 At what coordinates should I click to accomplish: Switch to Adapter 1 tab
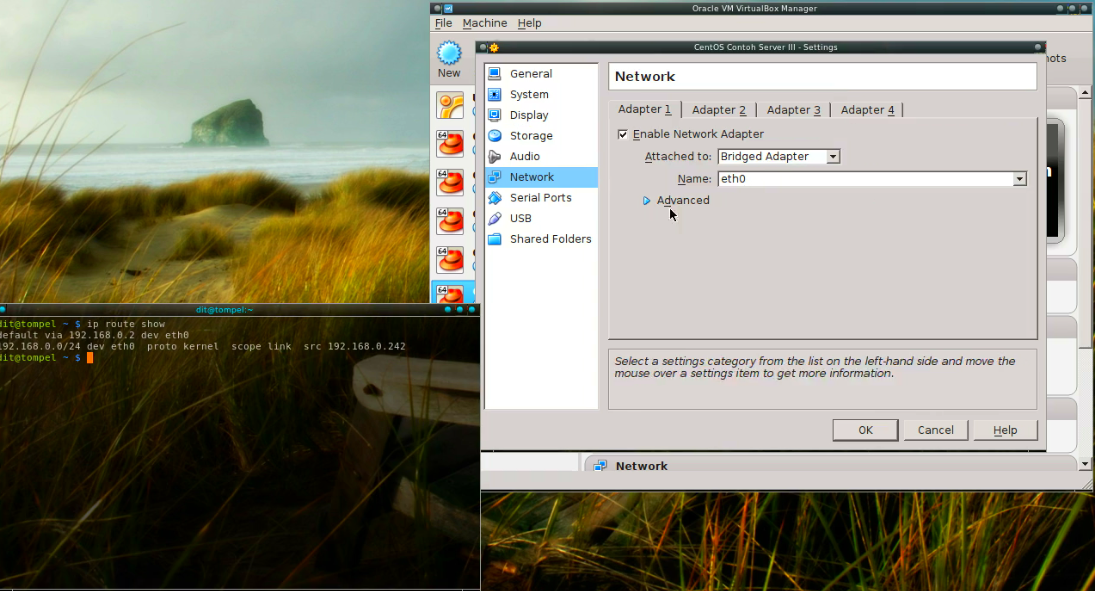[x=644, y=109]
